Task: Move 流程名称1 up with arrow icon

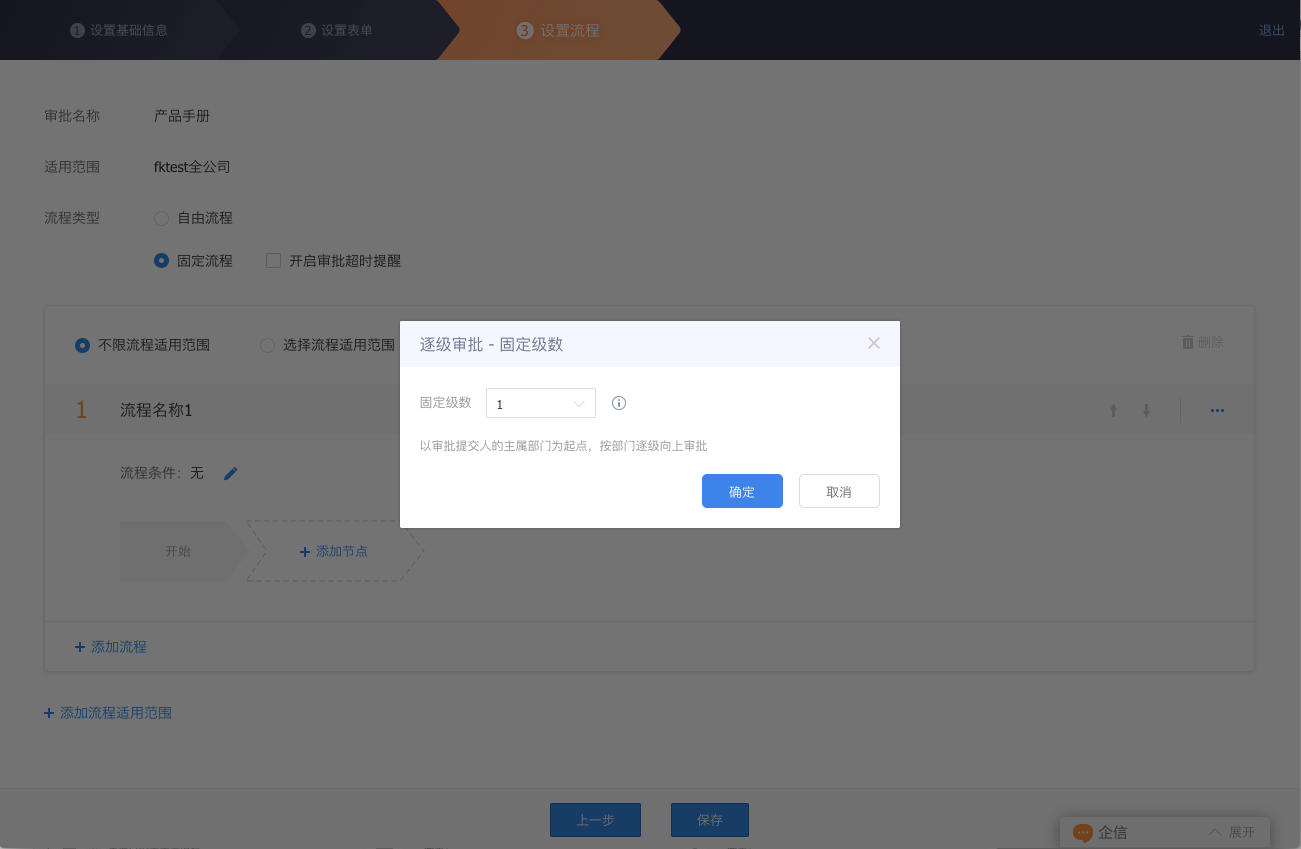Action: (1113, 410)
